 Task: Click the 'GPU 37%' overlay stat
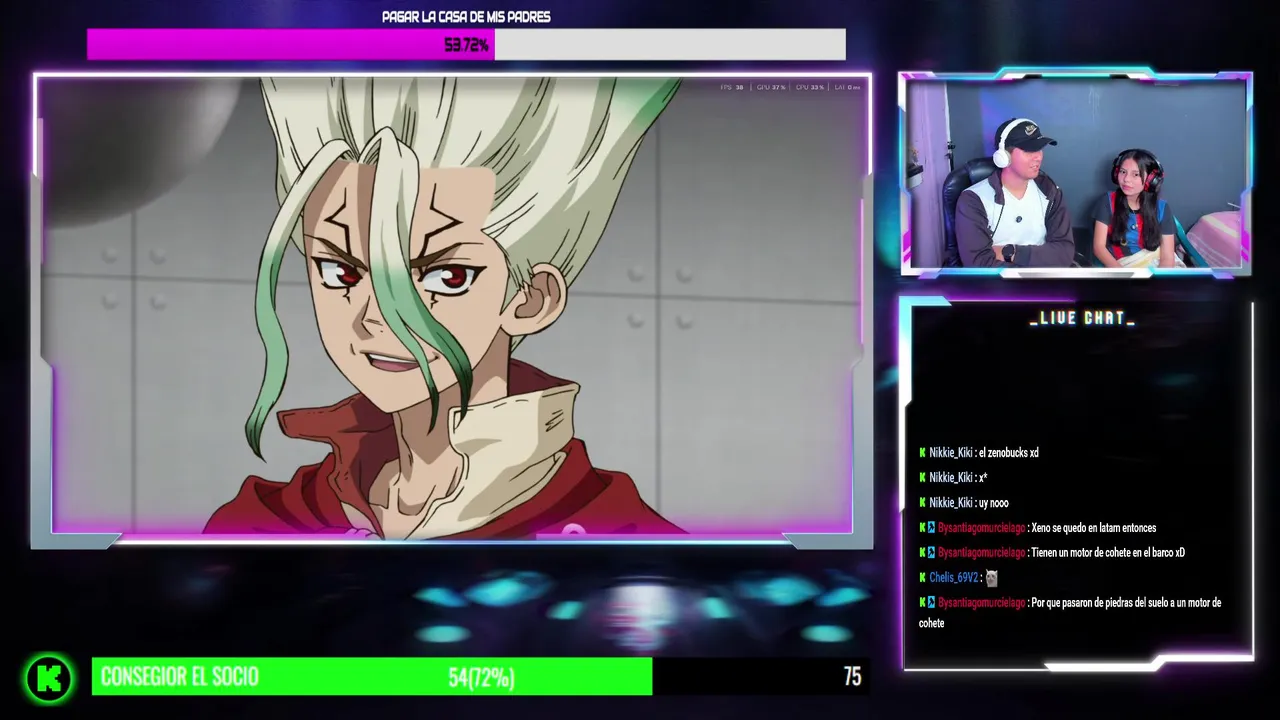click(x=771, y=88)
